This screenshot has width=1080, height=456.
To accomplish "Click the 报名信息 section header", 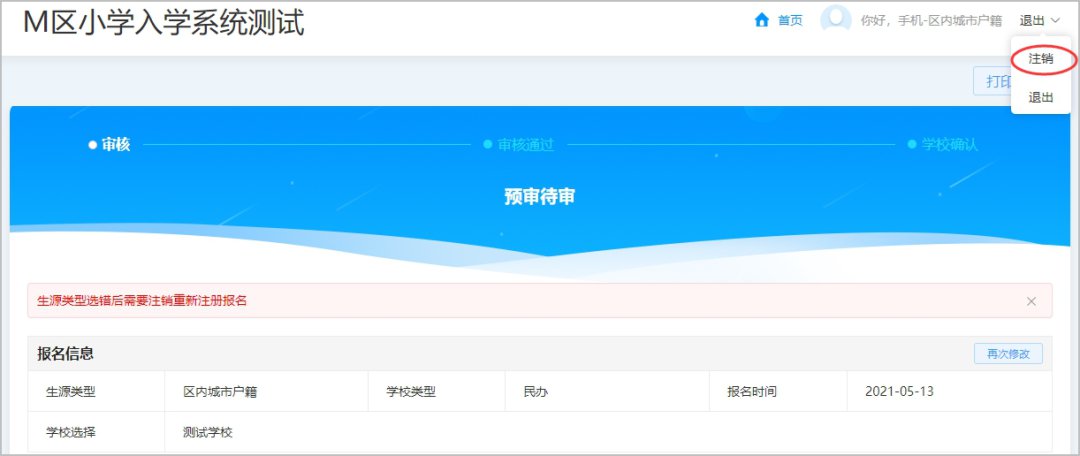I will coord(66,354).
